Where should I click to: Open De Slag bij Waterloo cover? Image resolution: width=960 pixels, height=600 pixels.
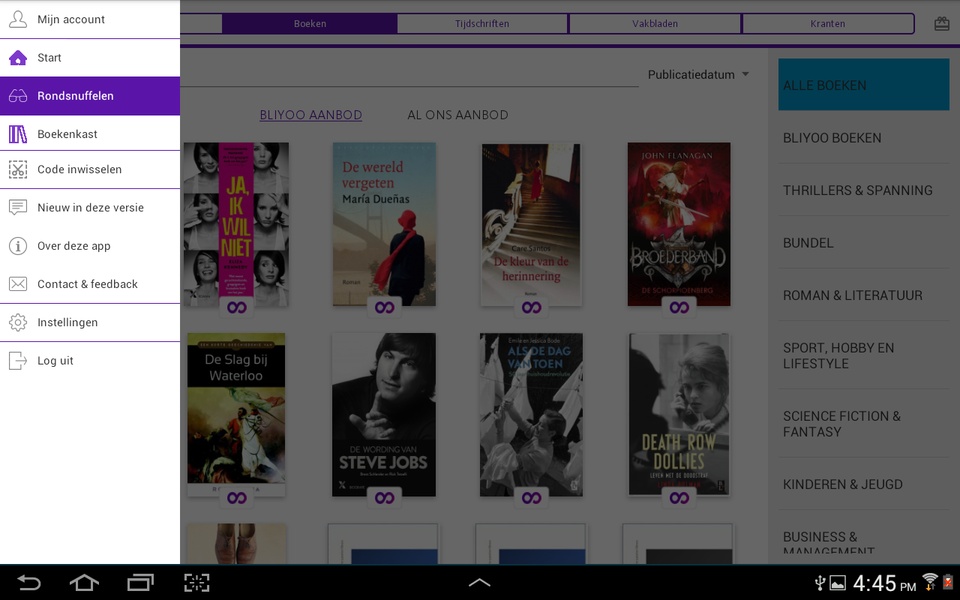click(236, 414)
